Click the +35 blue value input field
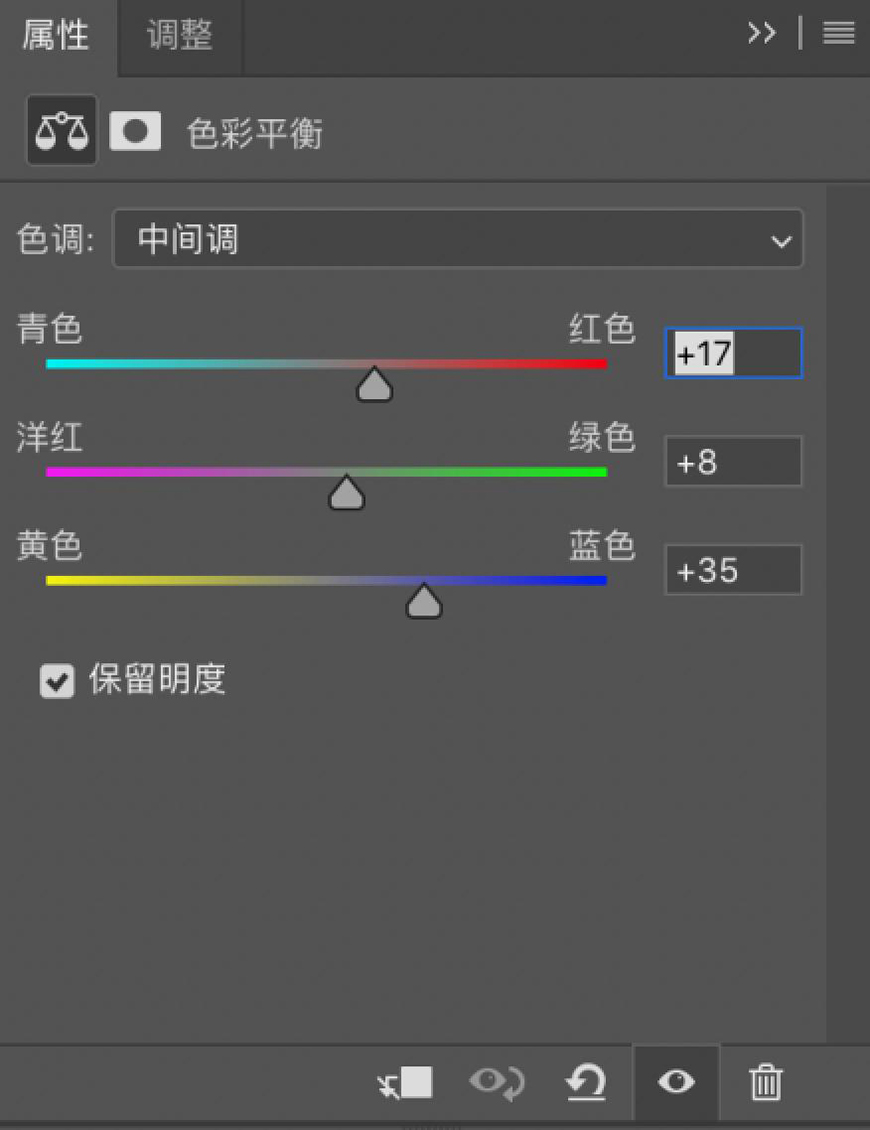The width and height of the screenshot is (870, 1130). point(733,569)
